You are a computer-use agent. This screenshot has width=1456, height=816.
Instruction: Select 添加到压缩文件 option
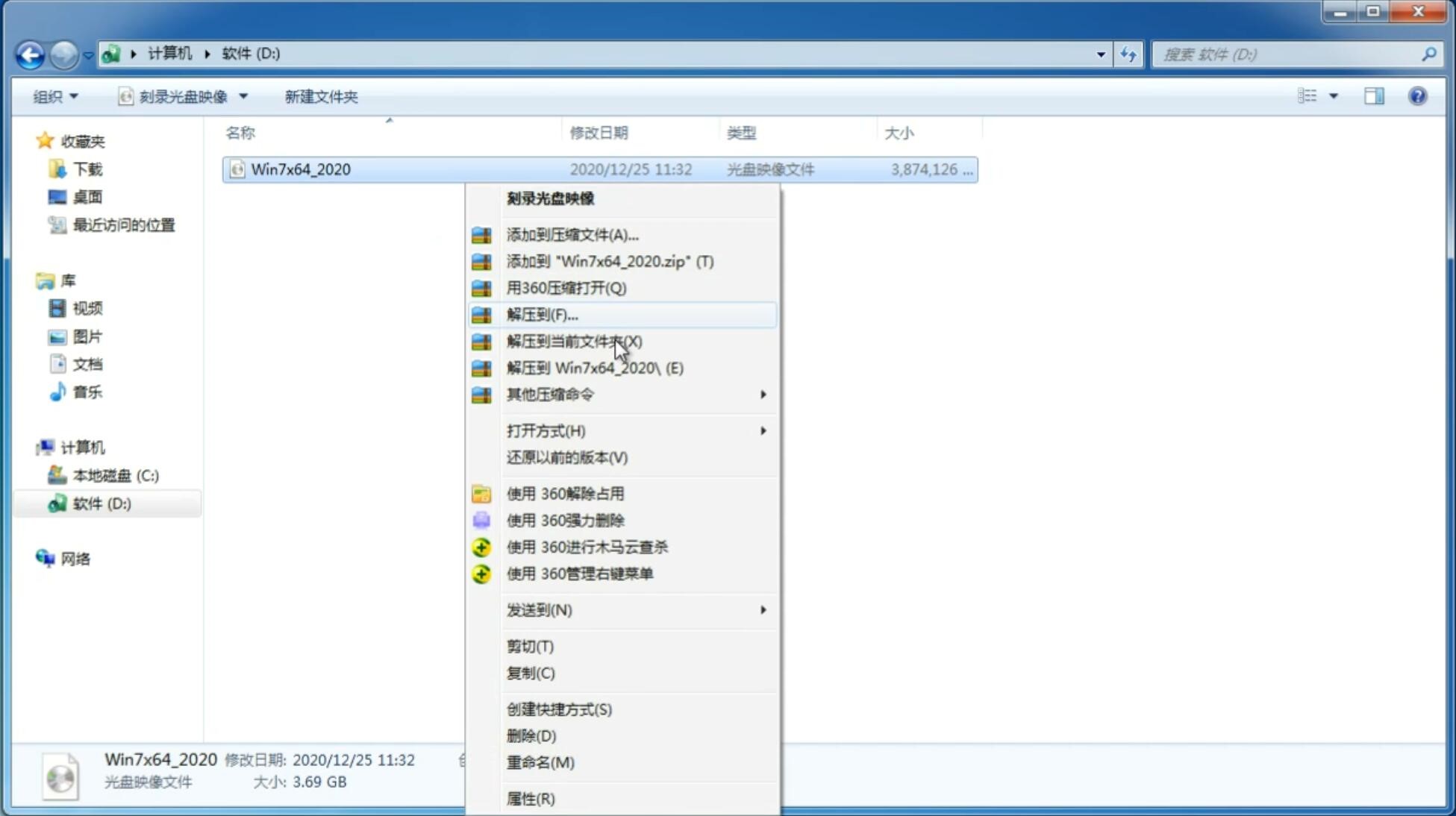[x=572, y=234]
